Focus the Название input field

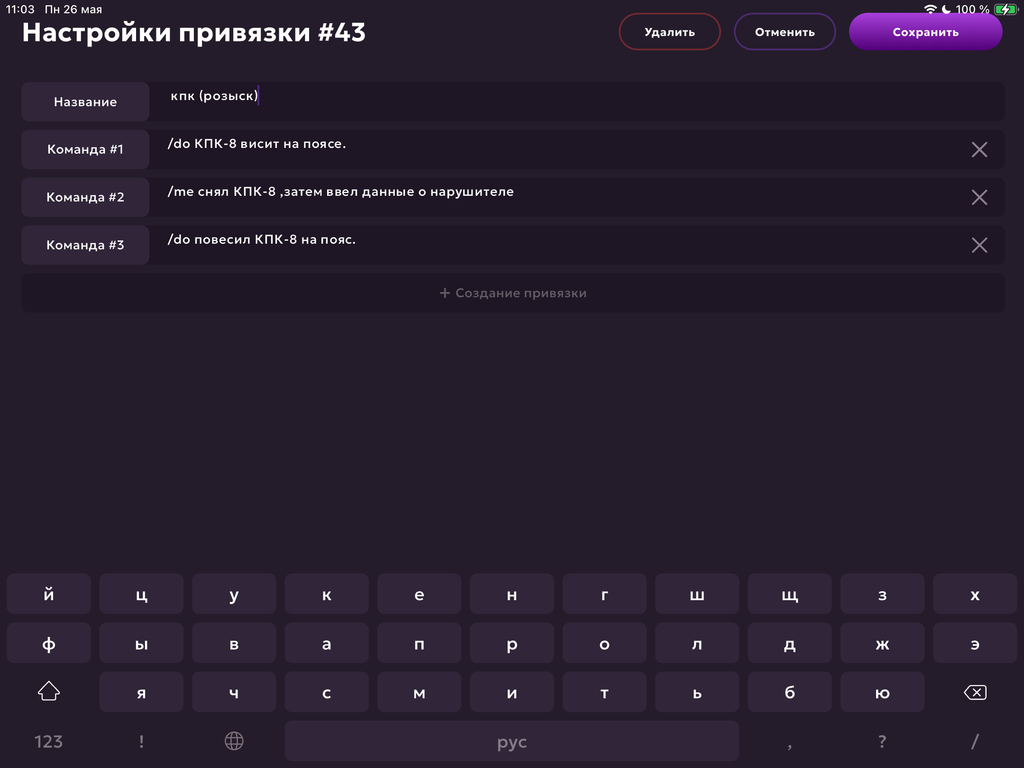click(x=577, y=101)
